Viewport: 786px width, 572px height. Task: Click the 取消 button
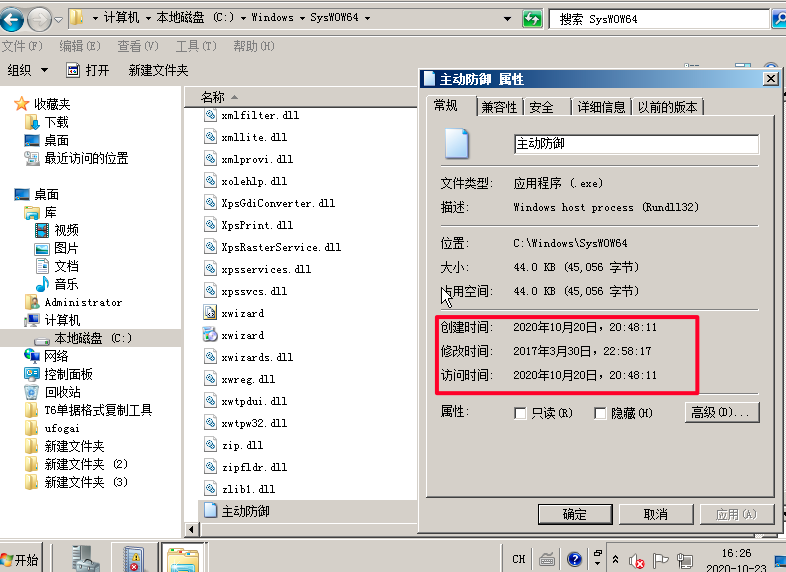point(656,514)
